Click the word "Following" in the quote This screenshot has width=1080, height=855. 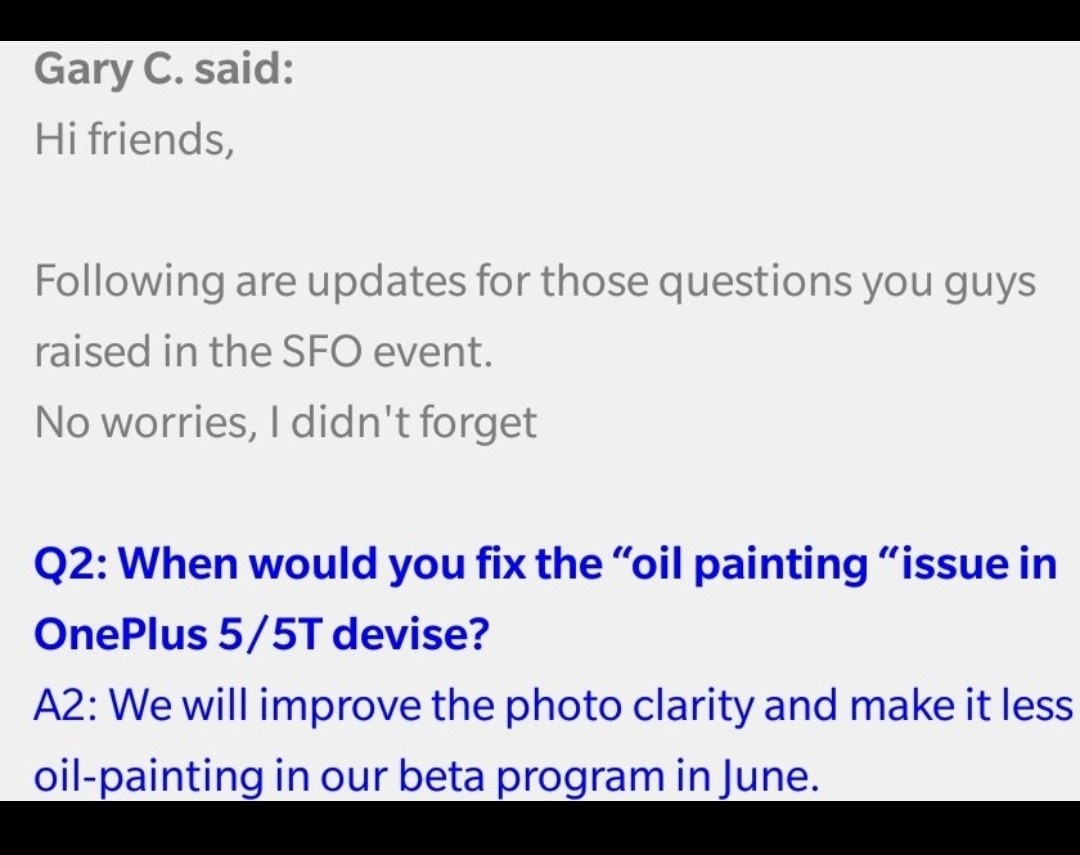click(129, 282)
